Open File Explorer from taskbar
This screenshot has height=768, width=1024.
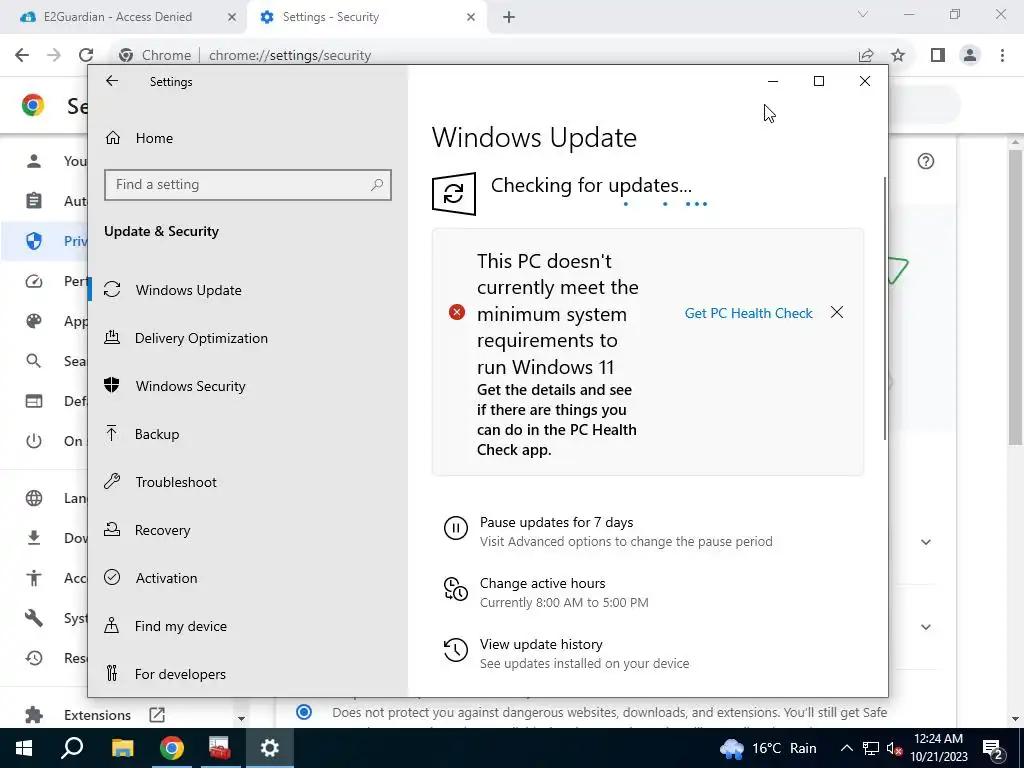click(122, 748)
